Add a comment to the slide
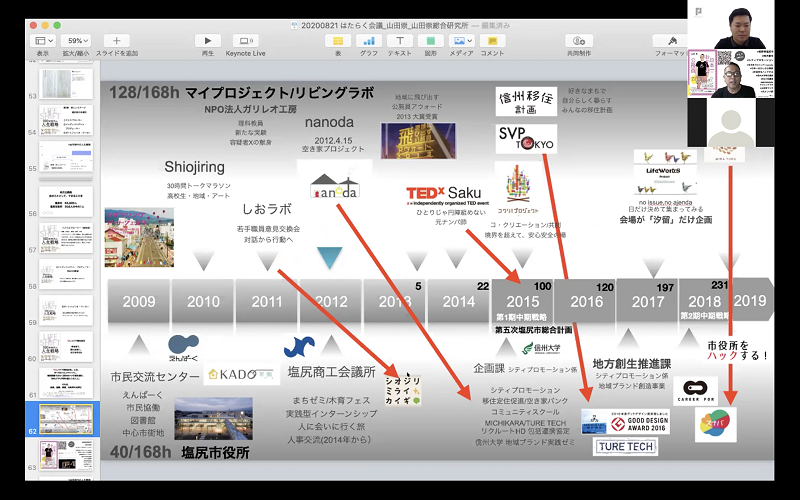Viewport: 800px width, 500px height. 494,40
